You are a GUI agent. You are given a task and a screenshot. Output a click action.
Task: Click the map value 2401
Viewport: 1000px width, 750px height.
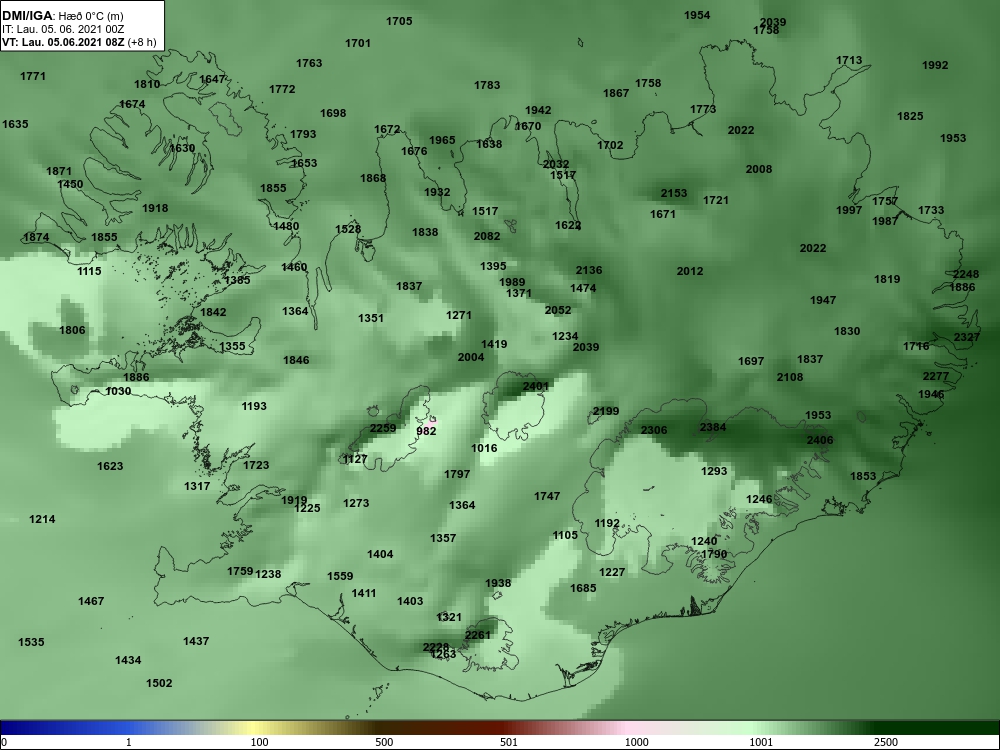pyautogui.click(x=536, y=386)
